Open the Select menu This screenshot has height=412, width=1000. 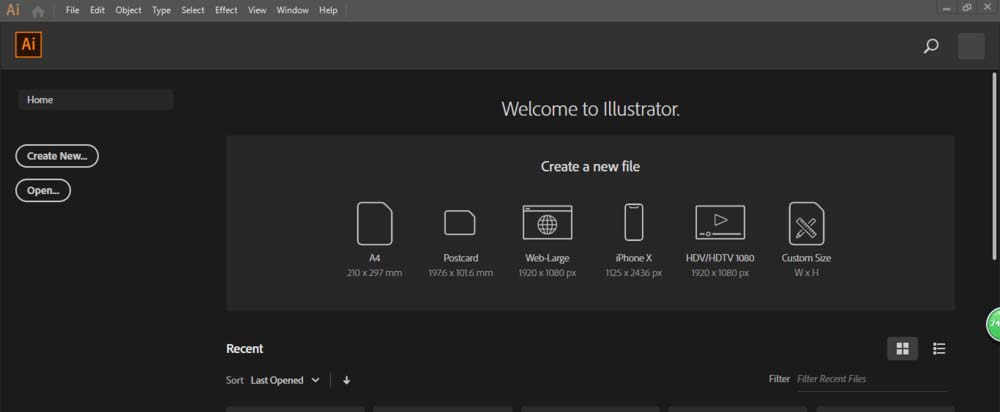pyautogui.click(x=193, y=10)
